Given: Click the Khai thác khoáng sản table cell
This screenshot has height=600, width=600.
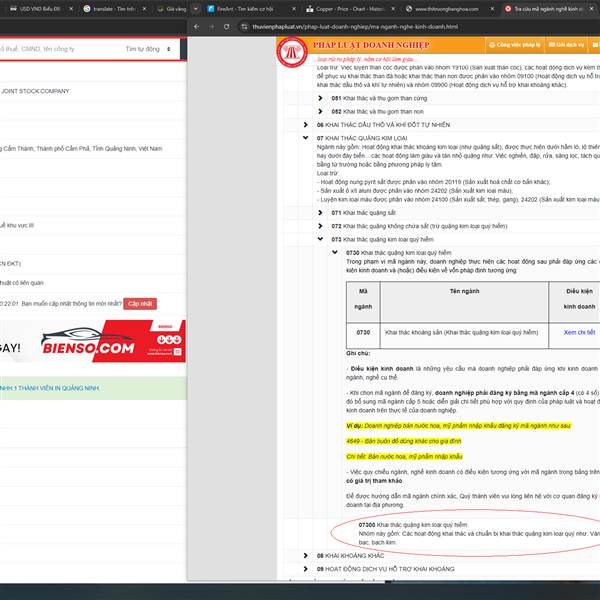Looking at the screenshot, I should click(x=464, y=336).
